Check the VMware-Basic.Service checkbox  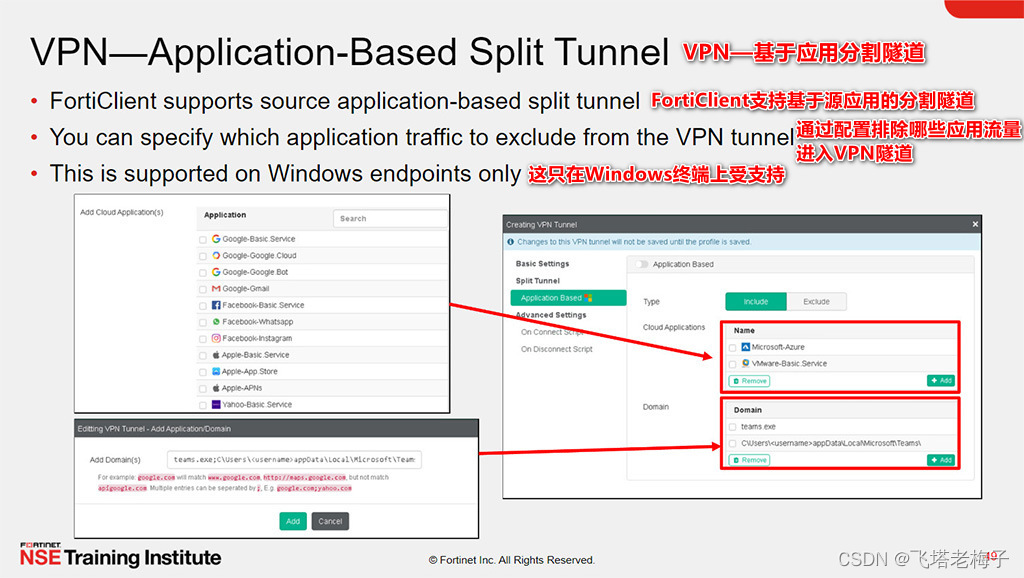[733, 364]
